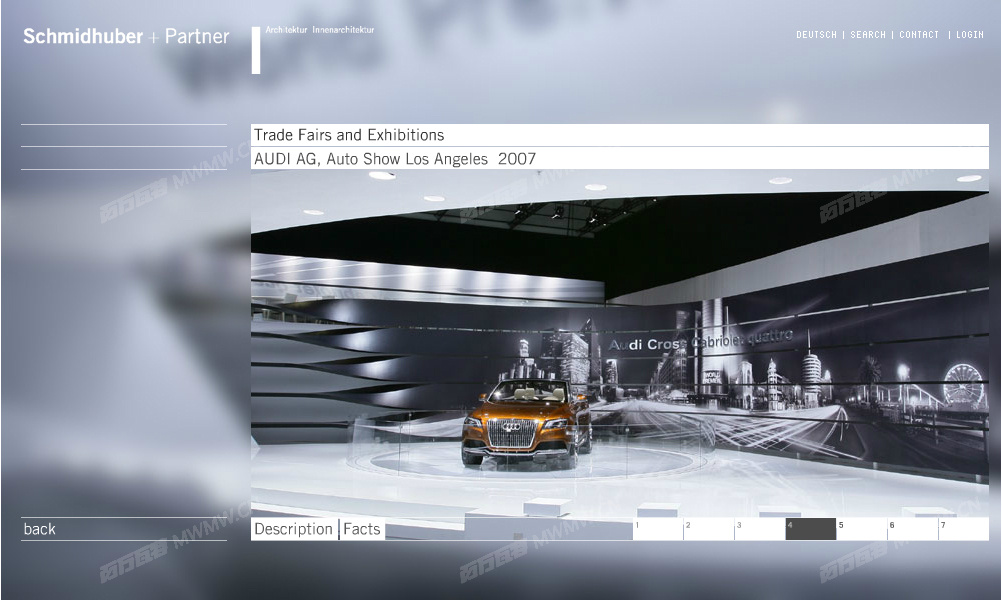The height and width of the screenshot is (601, 1002).
Task: Open the Description tab
Action: pos(293,529)
